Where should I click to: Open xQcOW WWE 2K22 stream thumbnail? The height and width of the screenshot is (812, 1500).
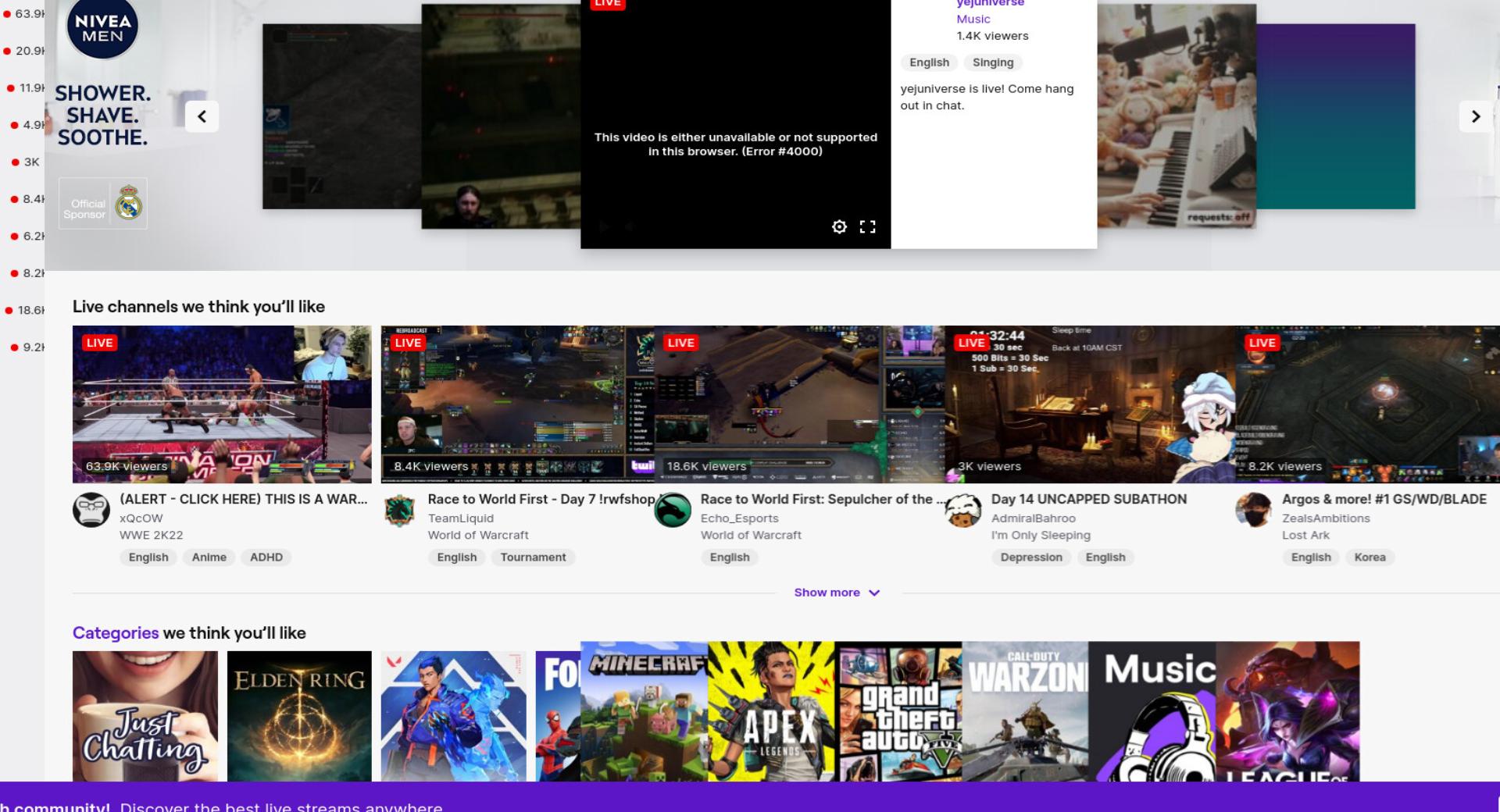[222, 404]
